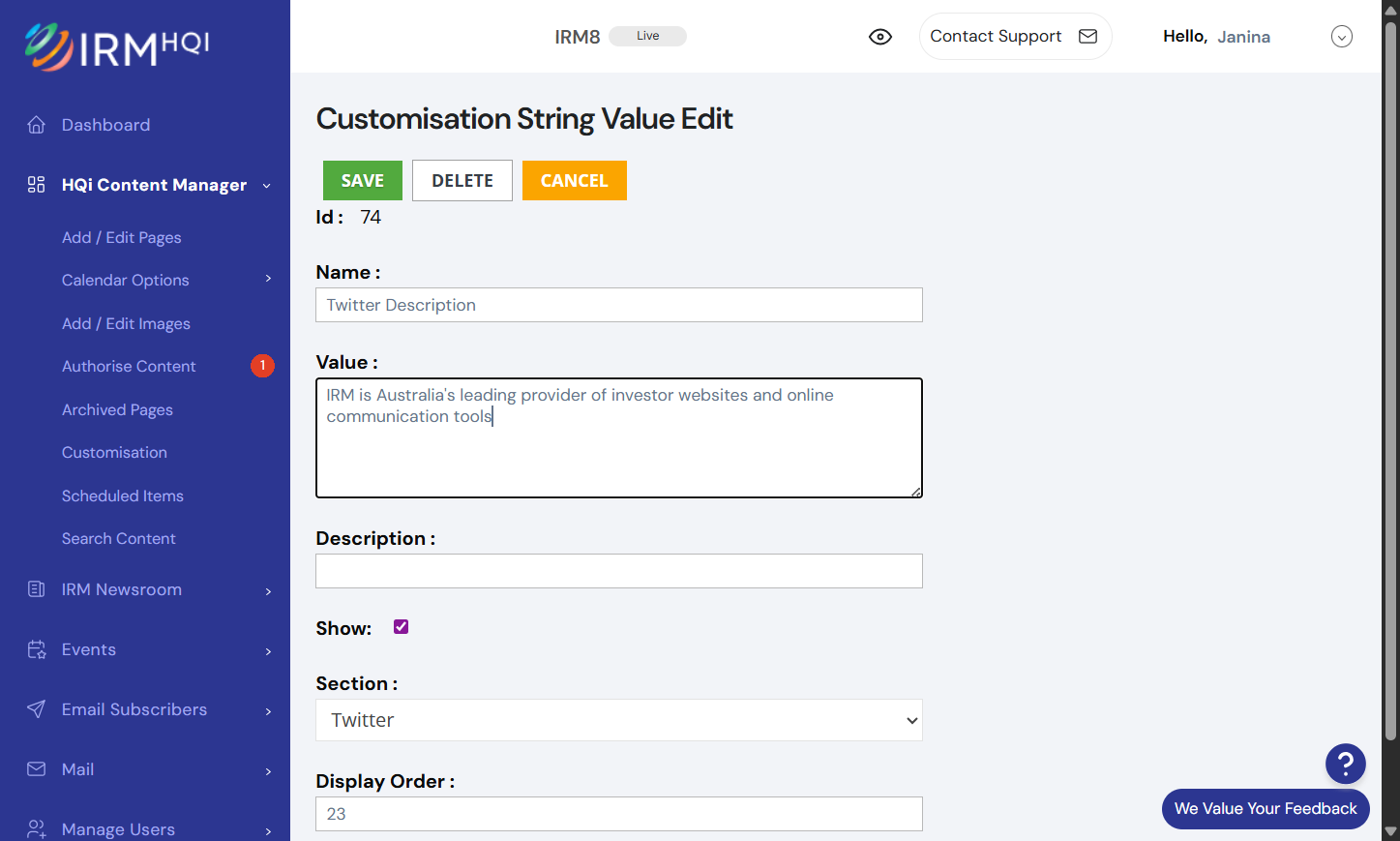Click the empty Description input field
The height and width of the screenshot is (841, 1400).
click(x=619, y=571)
